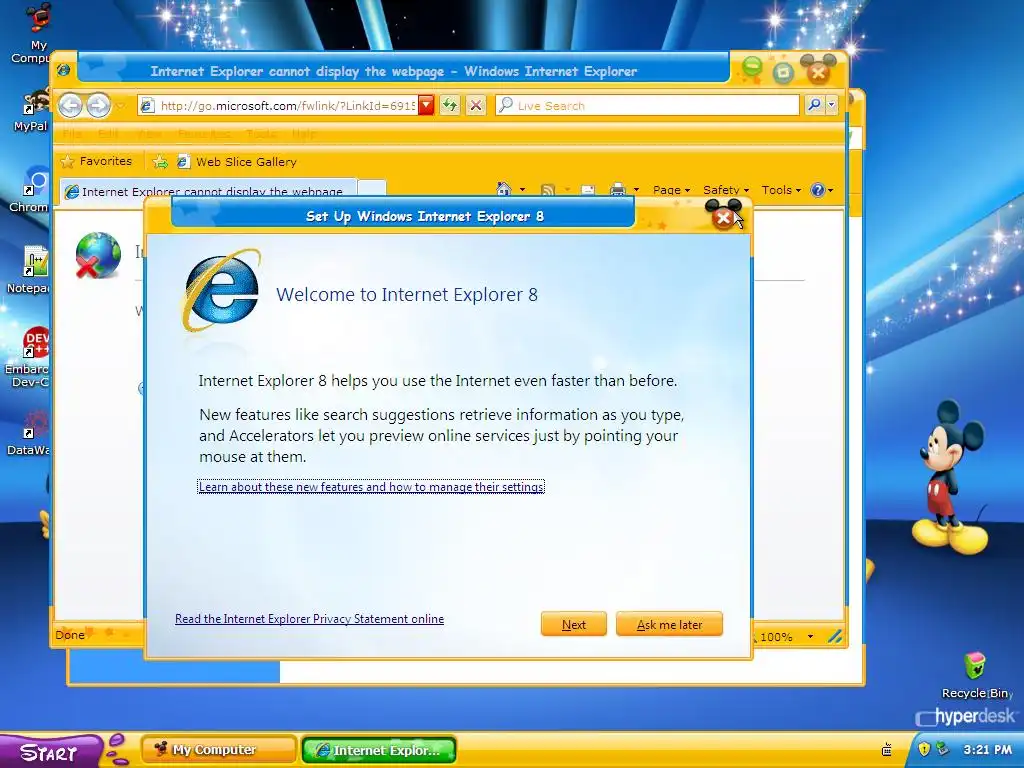Open the recent pages dropdown beside Forward
This screenshot has width=1024, height=768.
(121, 106)
